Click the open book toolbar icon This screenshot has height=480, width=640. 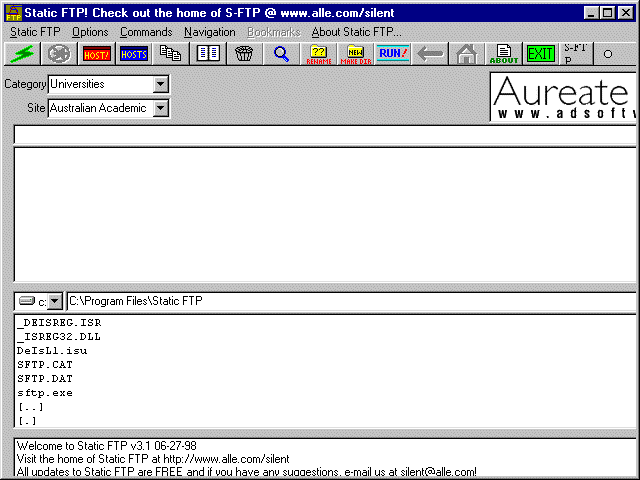208,54
